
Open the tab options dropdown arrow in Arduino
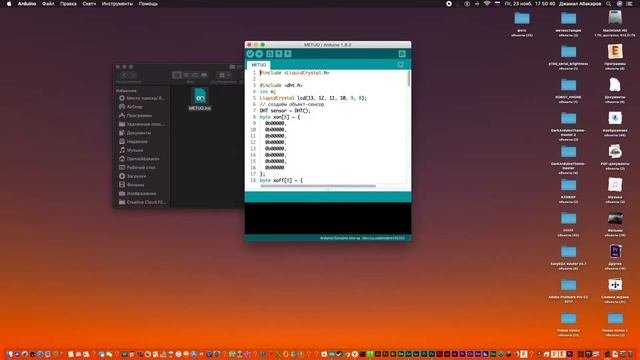400,64
